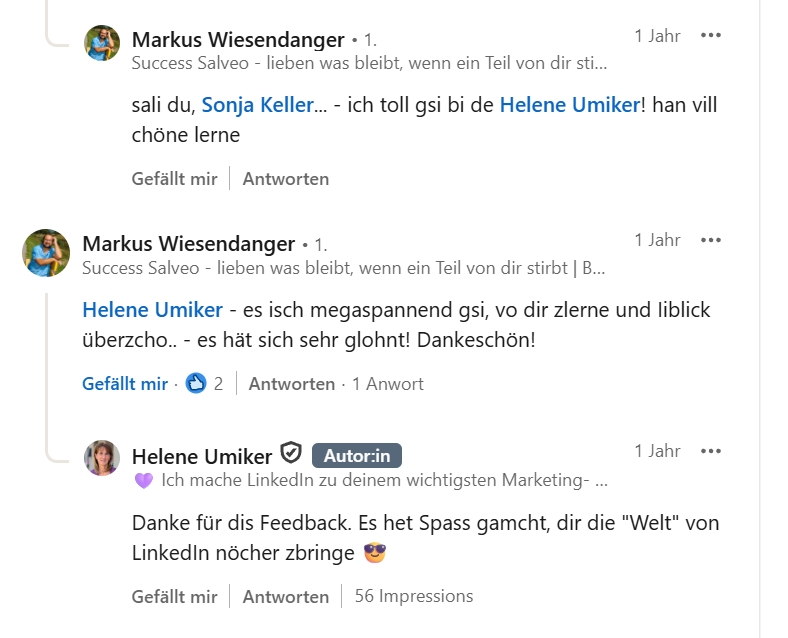Toggle the blue 'Gefällt mir' on Markus's comment
Screen dimensions: 788x638
click(x=125, y=384)
